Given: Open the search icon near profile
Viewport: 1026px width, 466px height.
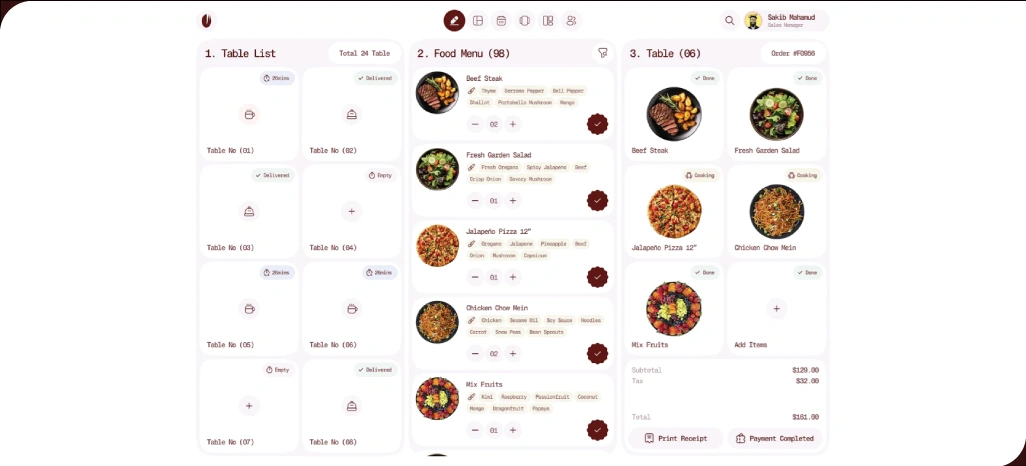Looking at the screenshot, I should click(x=729, y=20).
